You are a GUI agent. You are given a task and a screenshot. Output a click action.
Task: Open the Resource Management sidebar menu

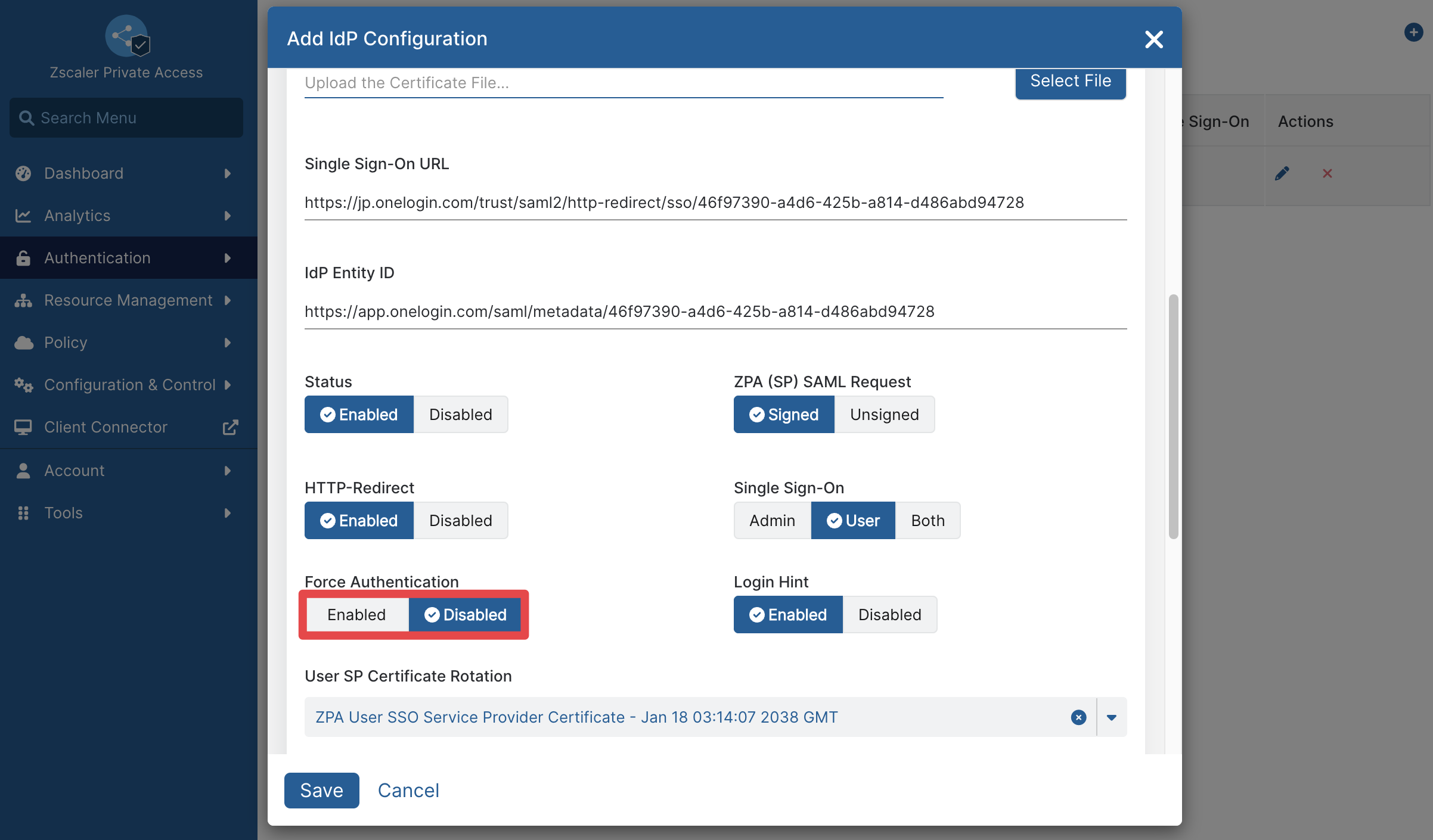[129, 300]
